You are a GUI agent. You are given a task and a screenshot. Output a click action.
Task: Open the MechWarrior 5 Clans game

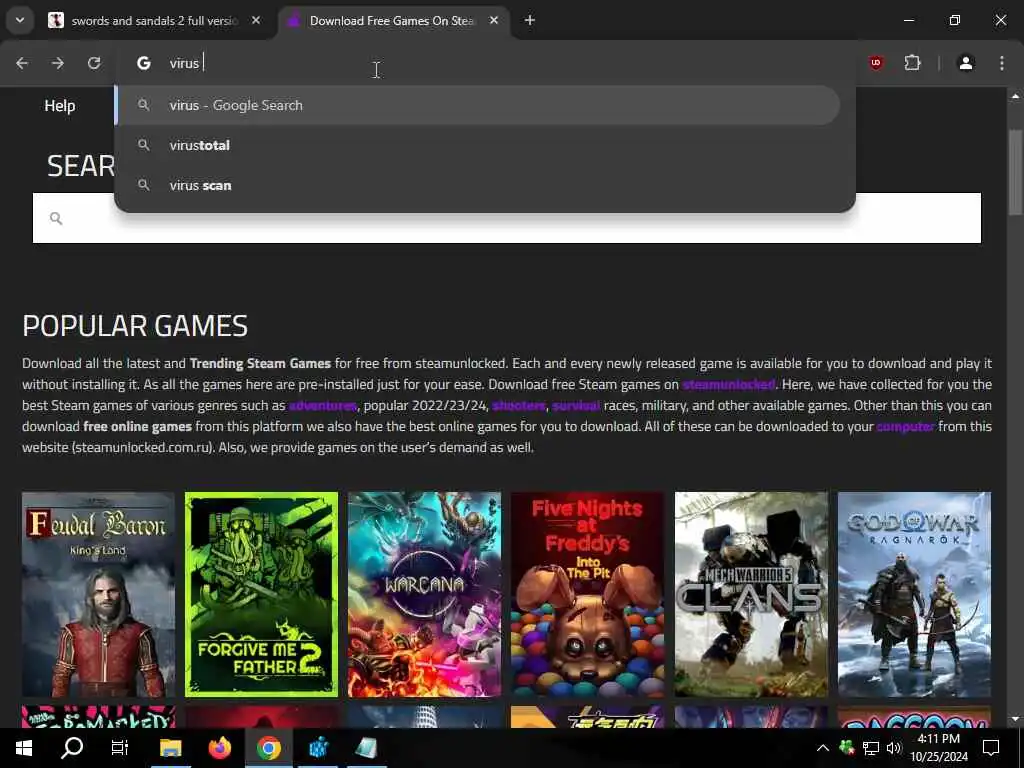751,594
